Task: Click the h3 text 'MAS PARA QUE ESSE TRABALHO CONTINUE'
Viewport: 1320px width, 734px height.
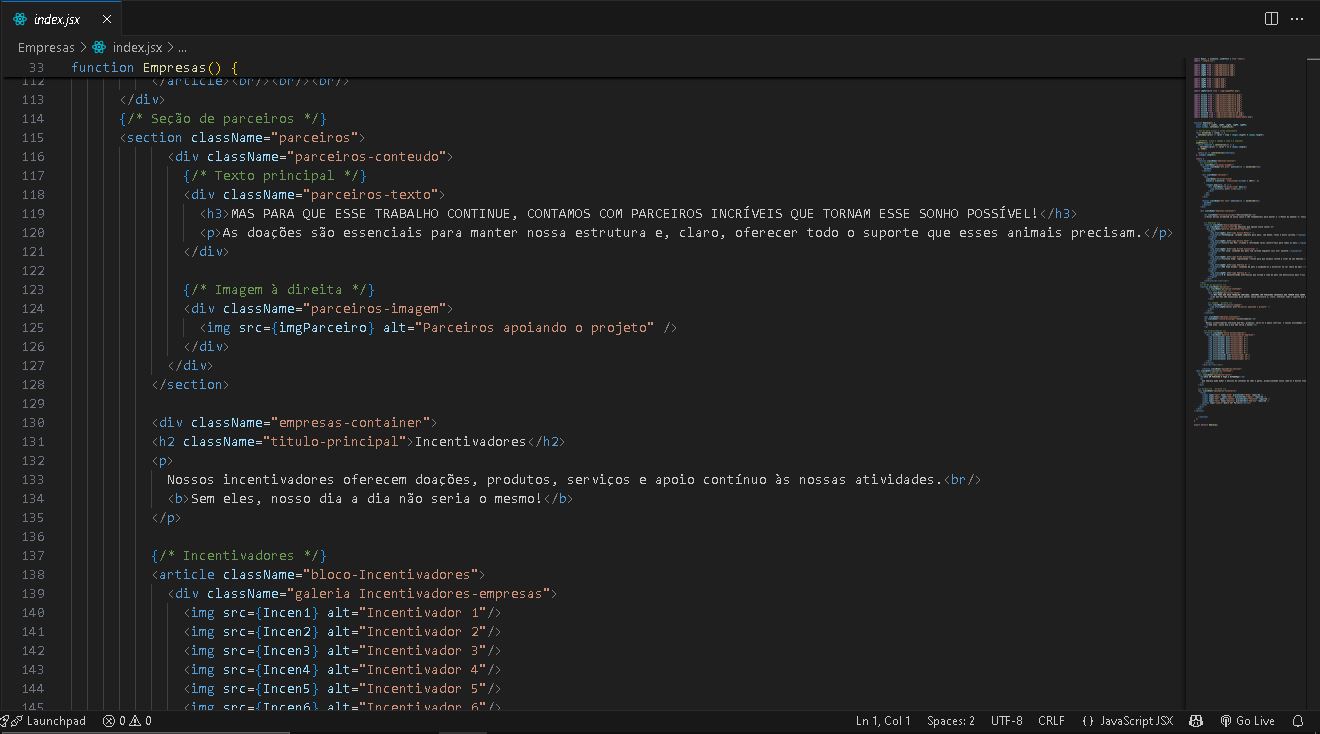Action: tap(374, 213)
